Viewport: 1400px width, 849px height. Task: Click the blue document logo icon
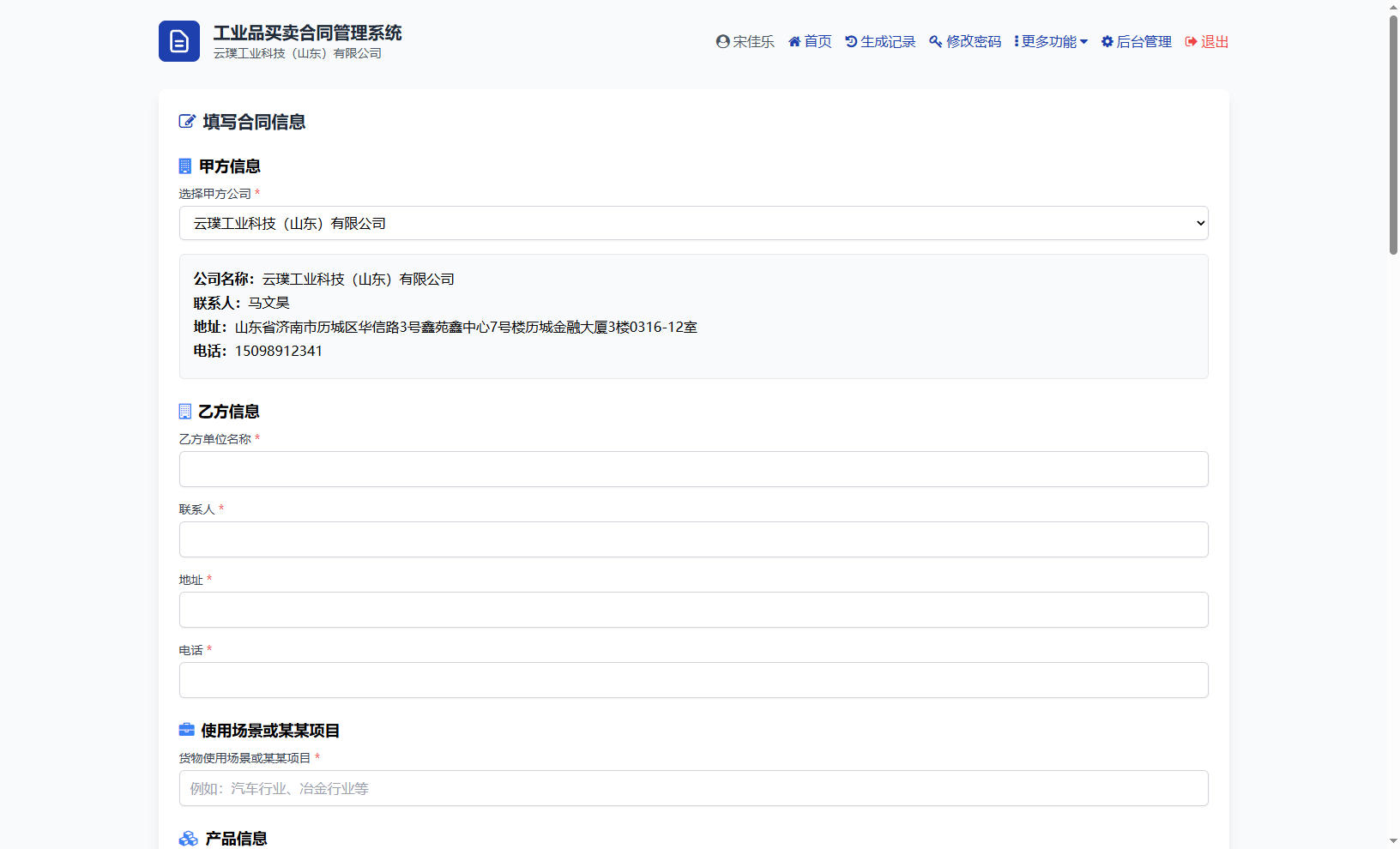(x=179, y=41)
